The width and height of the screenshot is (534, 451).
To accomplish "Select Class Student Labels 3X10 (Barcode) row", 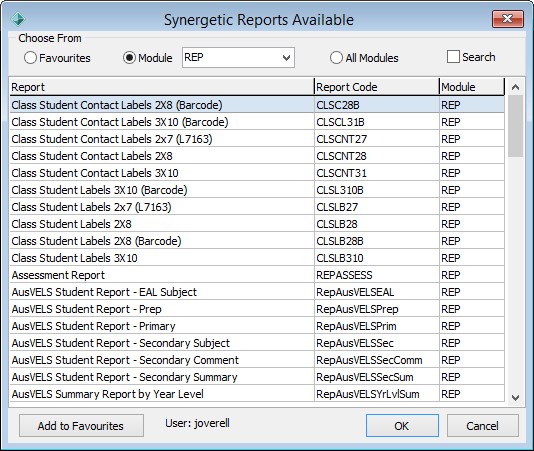I will (x=257, y=190).
